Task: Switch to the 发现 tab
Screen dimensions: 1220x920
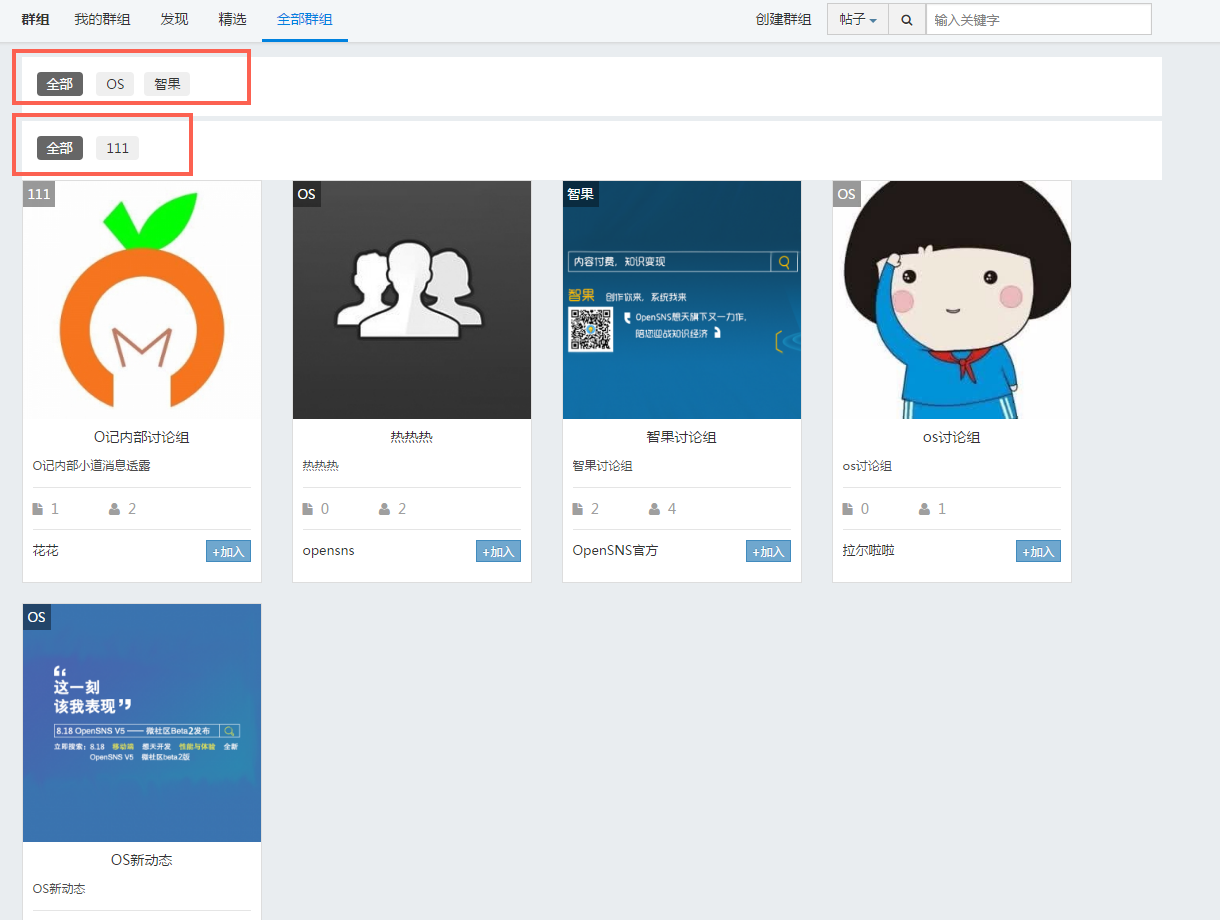Action: (174, 19)
